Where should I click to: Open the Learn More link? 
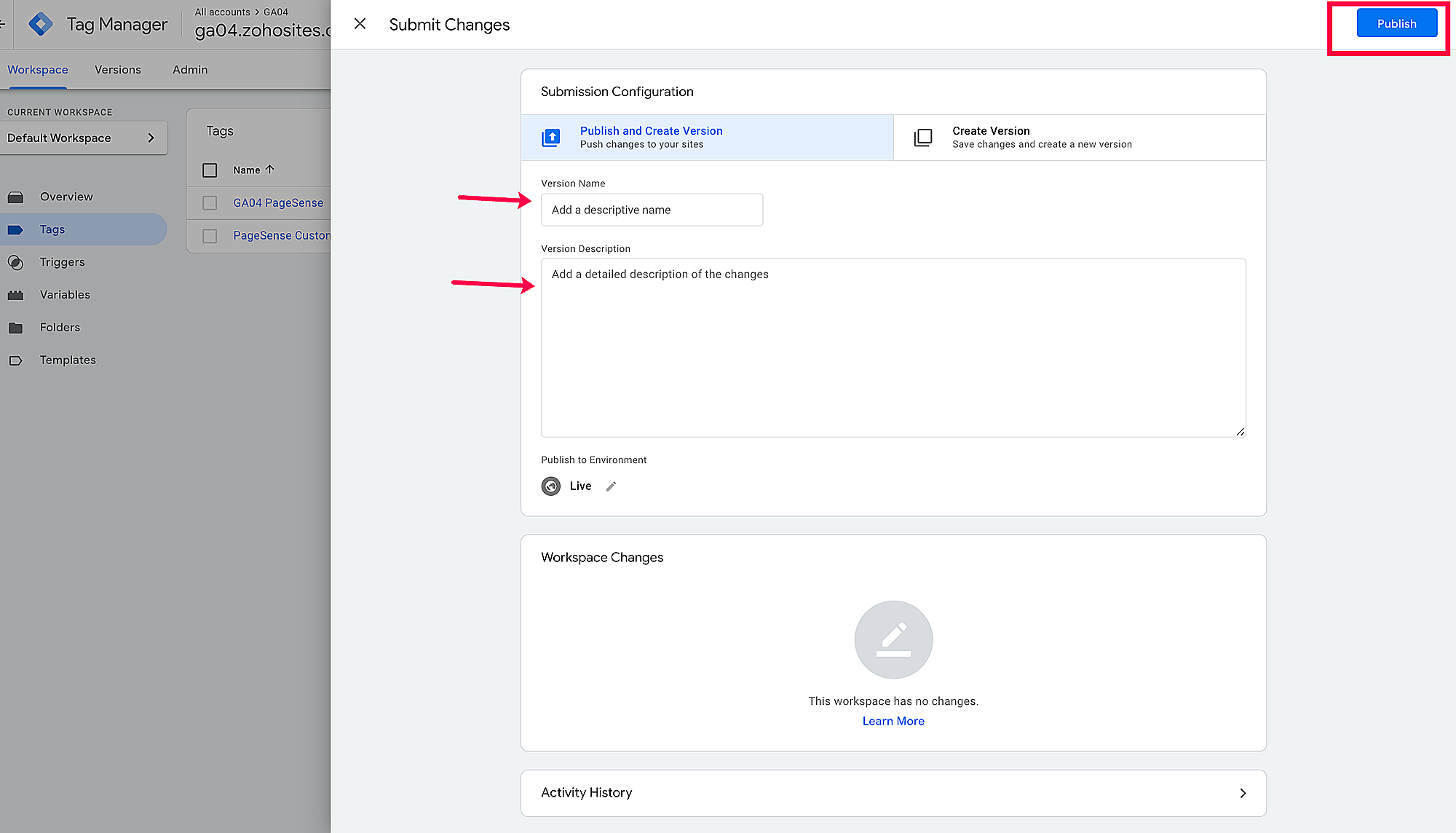click(x=893, y=721)
